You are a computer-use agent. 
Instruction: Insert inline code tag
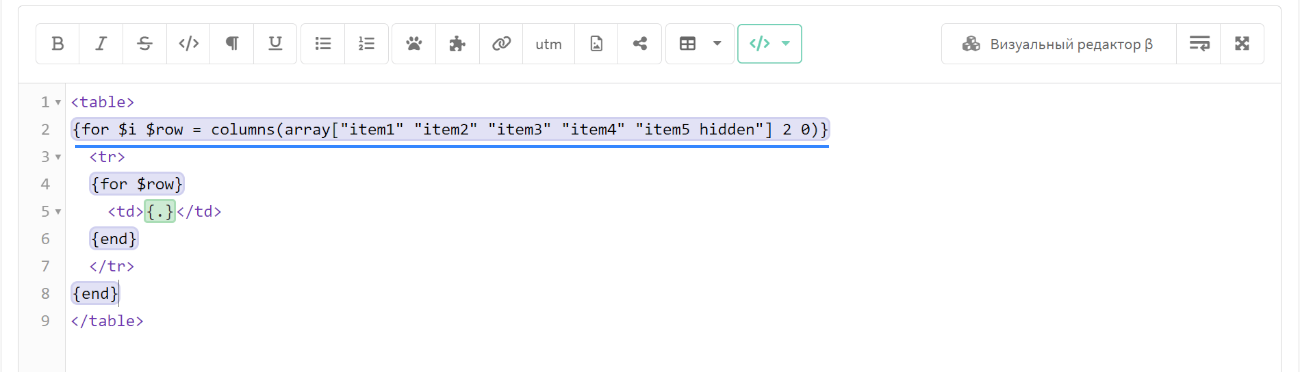(188, 44)
